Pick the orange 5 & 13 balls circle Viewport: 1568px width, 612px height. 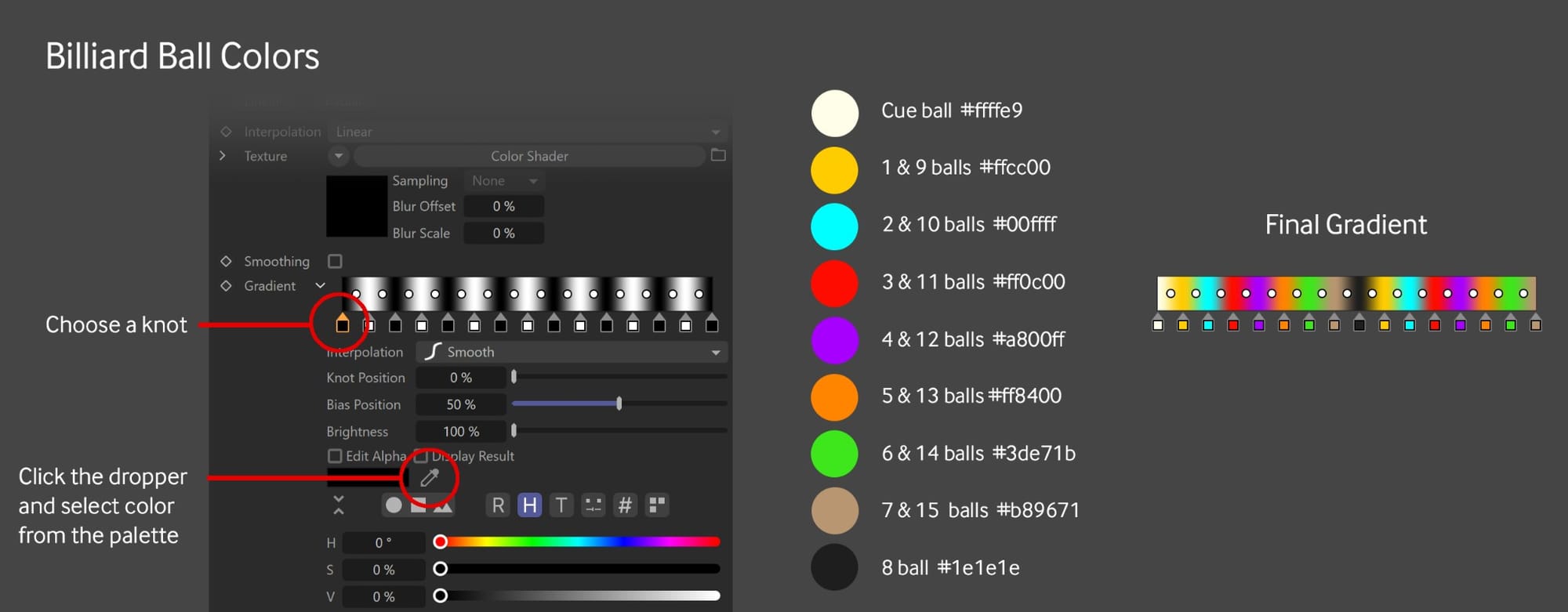coord(835,397)
